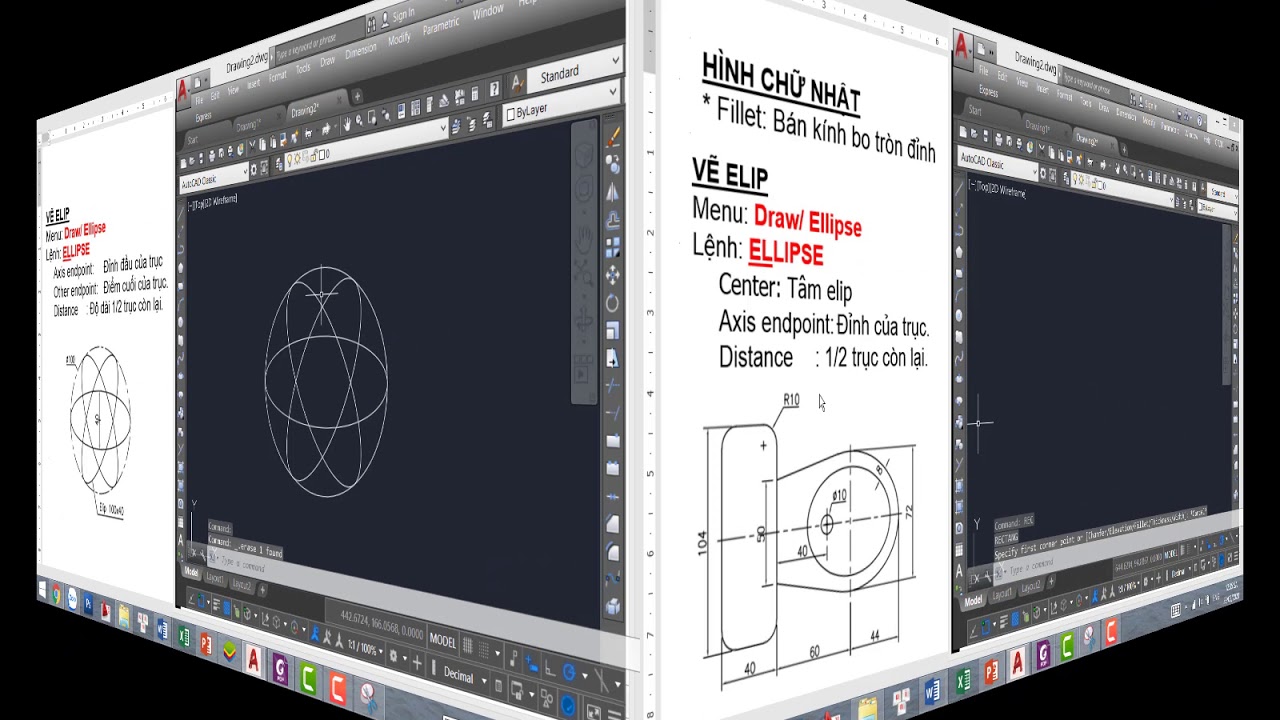
Task: Toggle MODEL space button in ellipse window status bar
Action: point(442,640)
